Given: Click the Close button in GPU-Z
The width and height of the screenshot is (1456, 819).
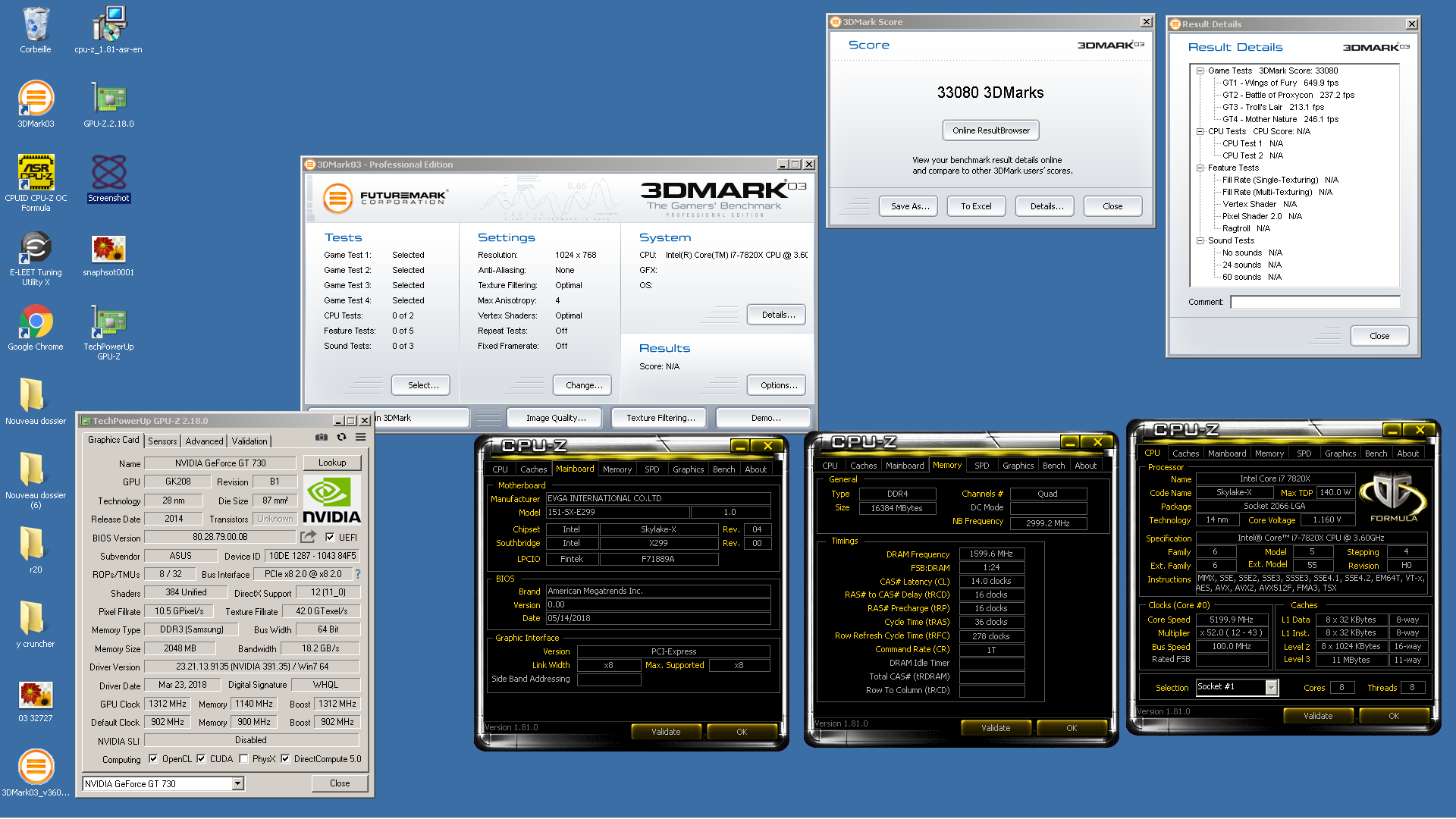Looking at the screenshot, I should tap(340, 783).
